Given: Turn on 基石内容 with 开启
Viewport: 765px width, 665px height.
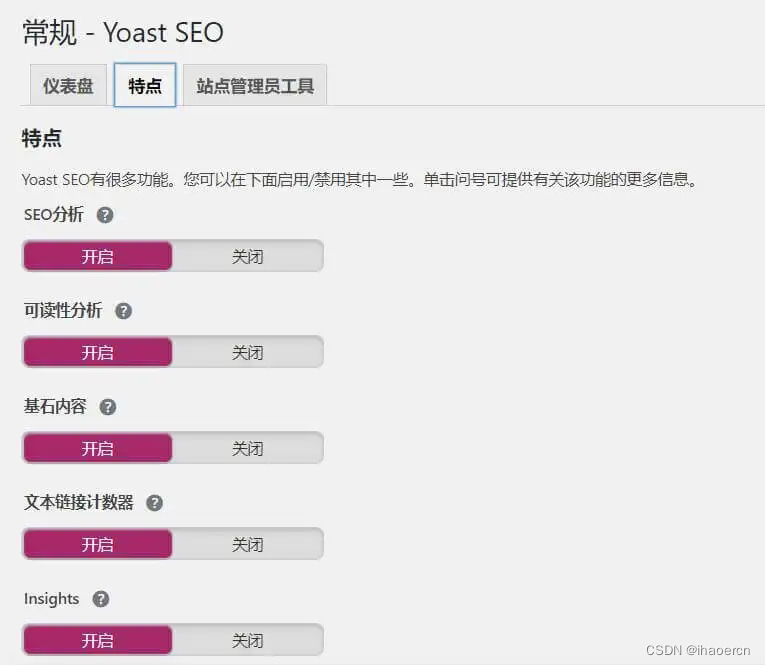Looking at the screenshot, I should (x=98, y=448).
